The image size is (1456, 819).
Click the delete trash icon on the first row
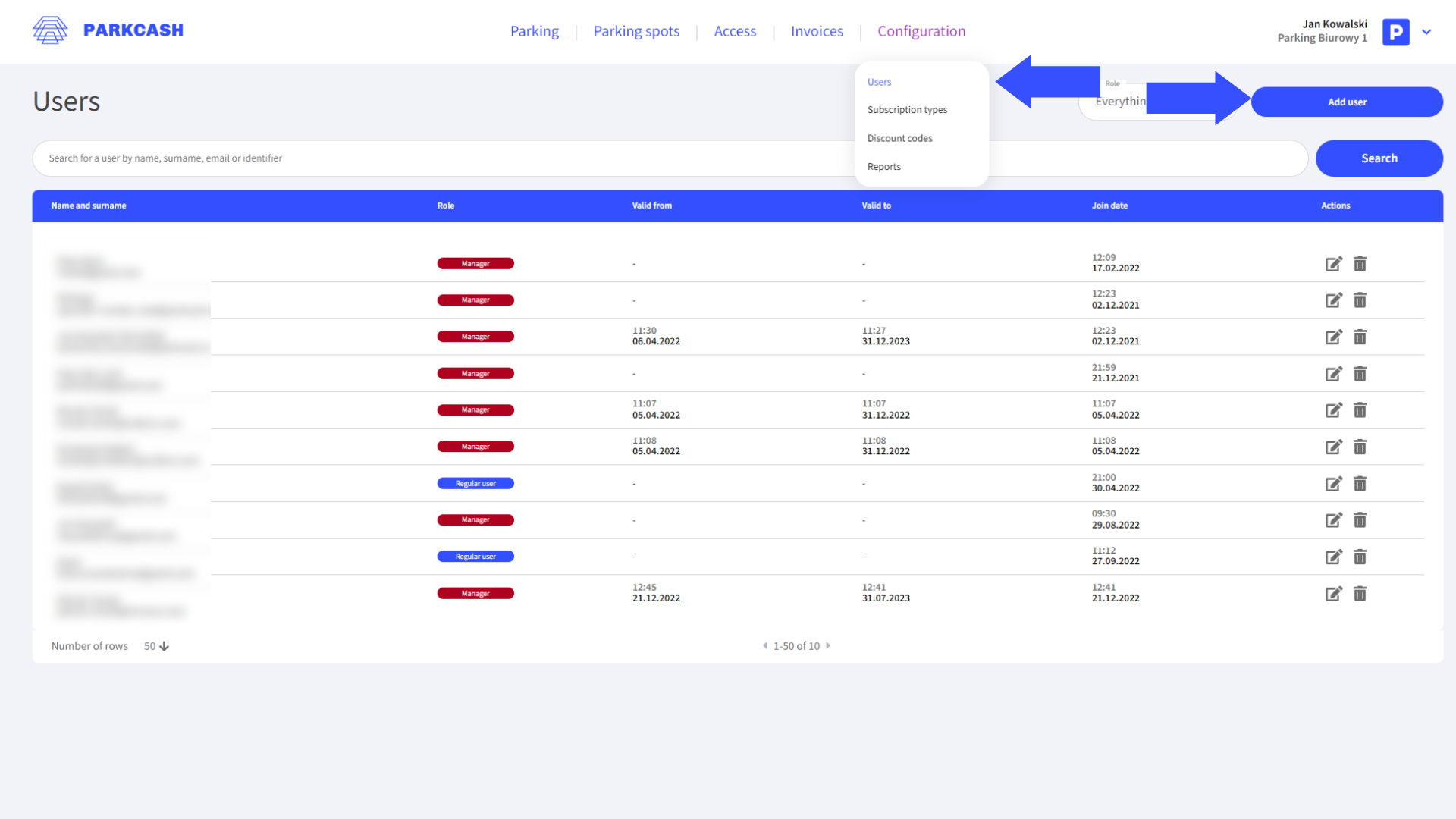click(x=1360, y=264)
